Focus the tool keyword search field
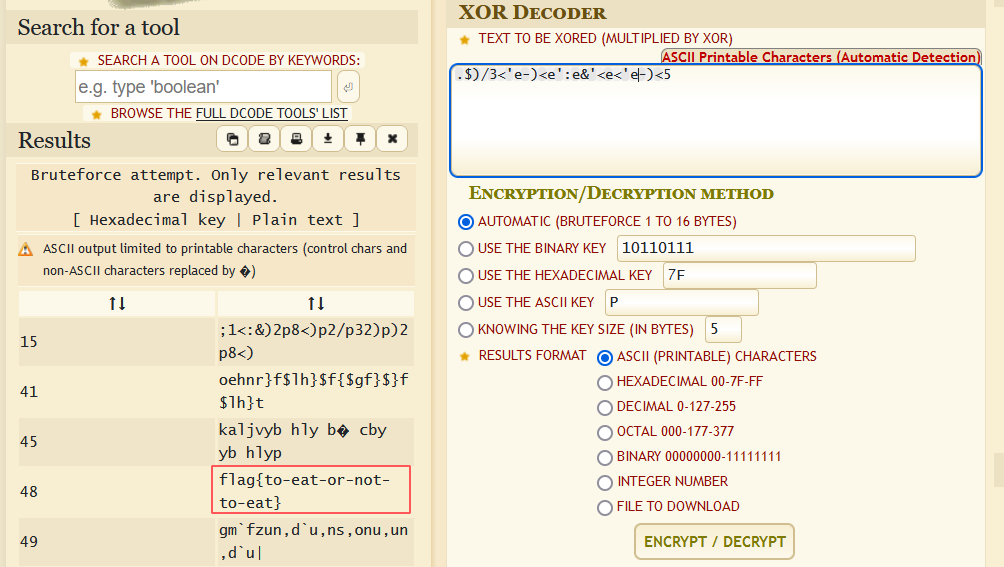Screen dimensions: 1004x567 pos(203,87)
